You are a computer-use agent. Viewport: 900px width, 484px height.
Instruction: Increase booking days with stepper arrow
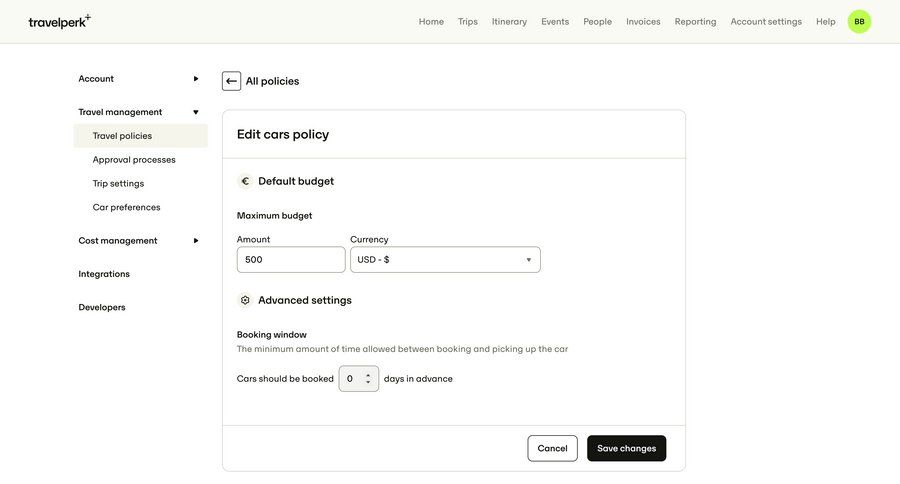point(368,375)
